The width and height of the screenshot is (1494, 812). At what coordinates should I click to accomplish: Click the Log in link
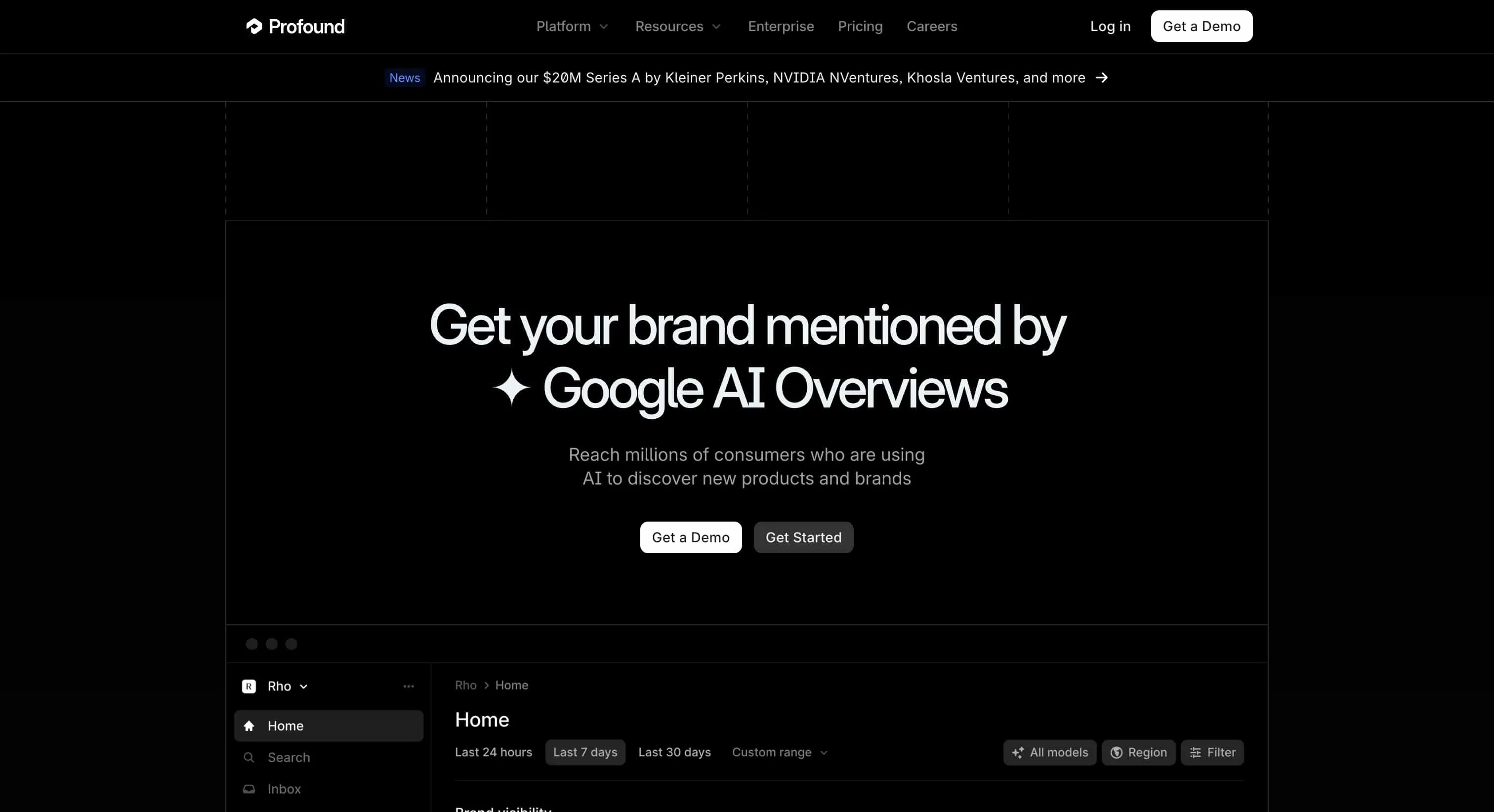click(1110, 26)
